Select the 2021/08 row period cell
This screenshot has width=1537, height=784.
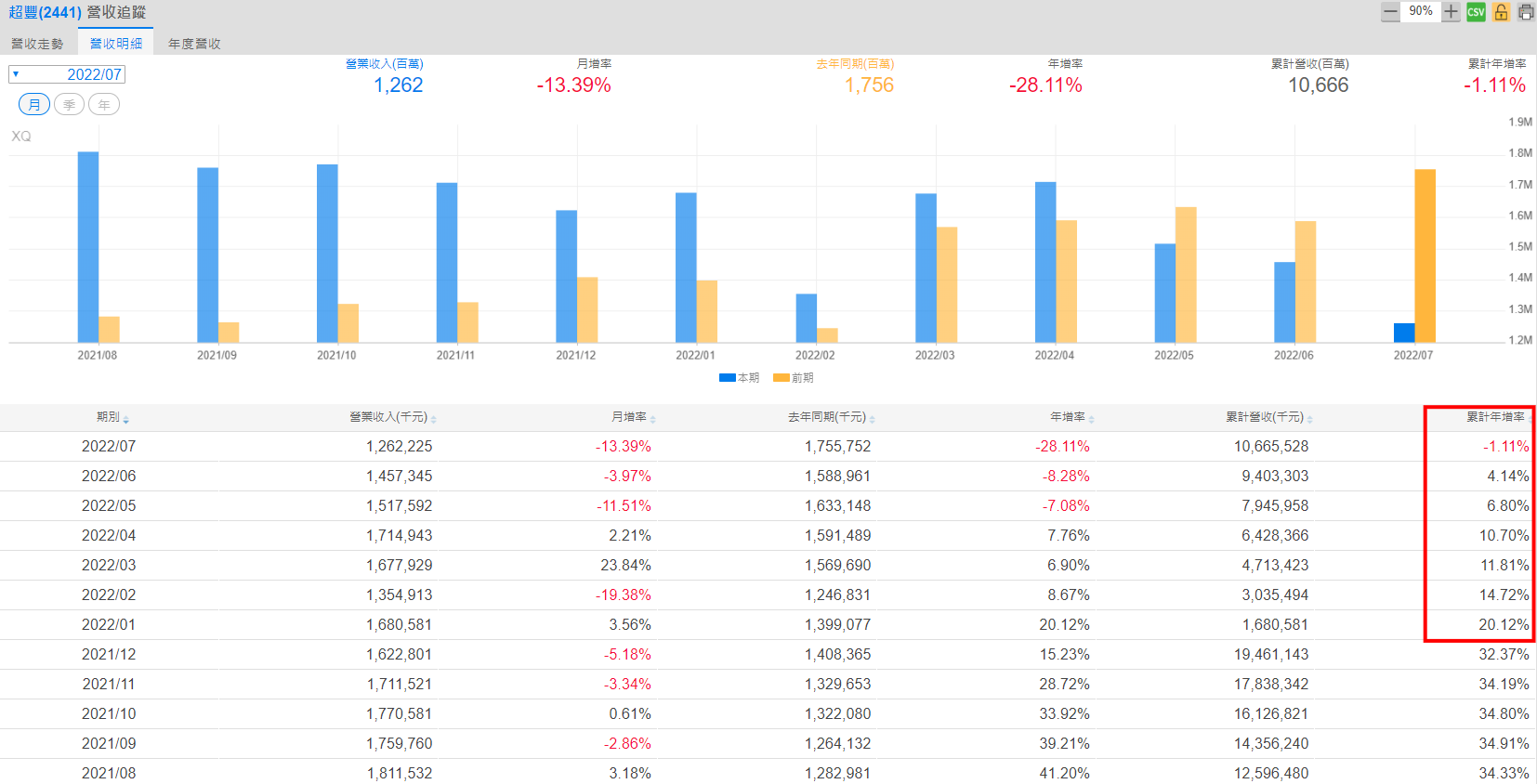109,773
